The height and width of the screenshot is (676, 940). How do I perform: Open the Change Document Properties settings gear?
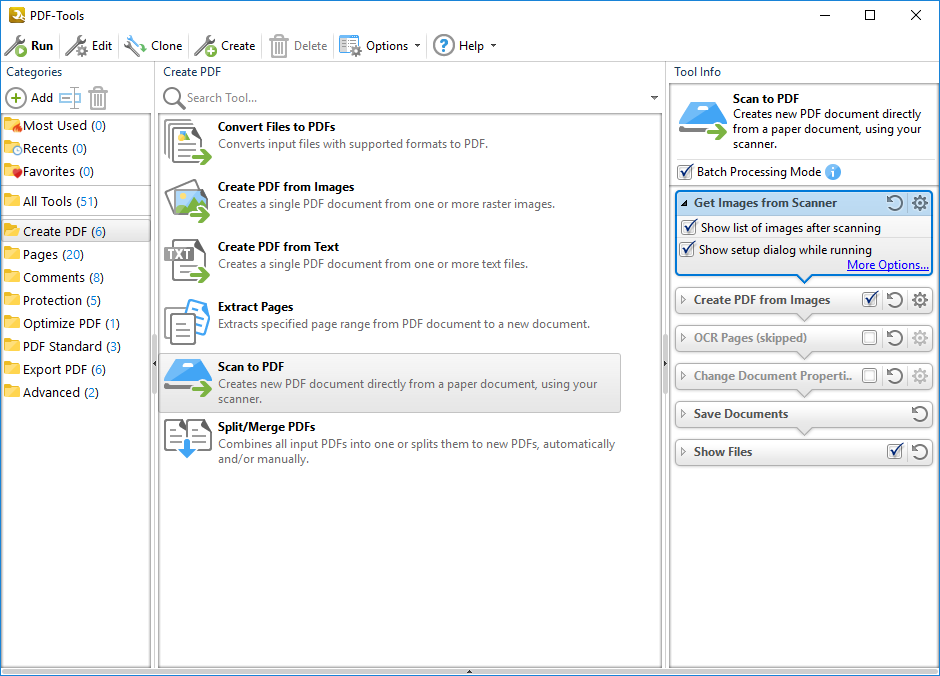pos(920,376)
